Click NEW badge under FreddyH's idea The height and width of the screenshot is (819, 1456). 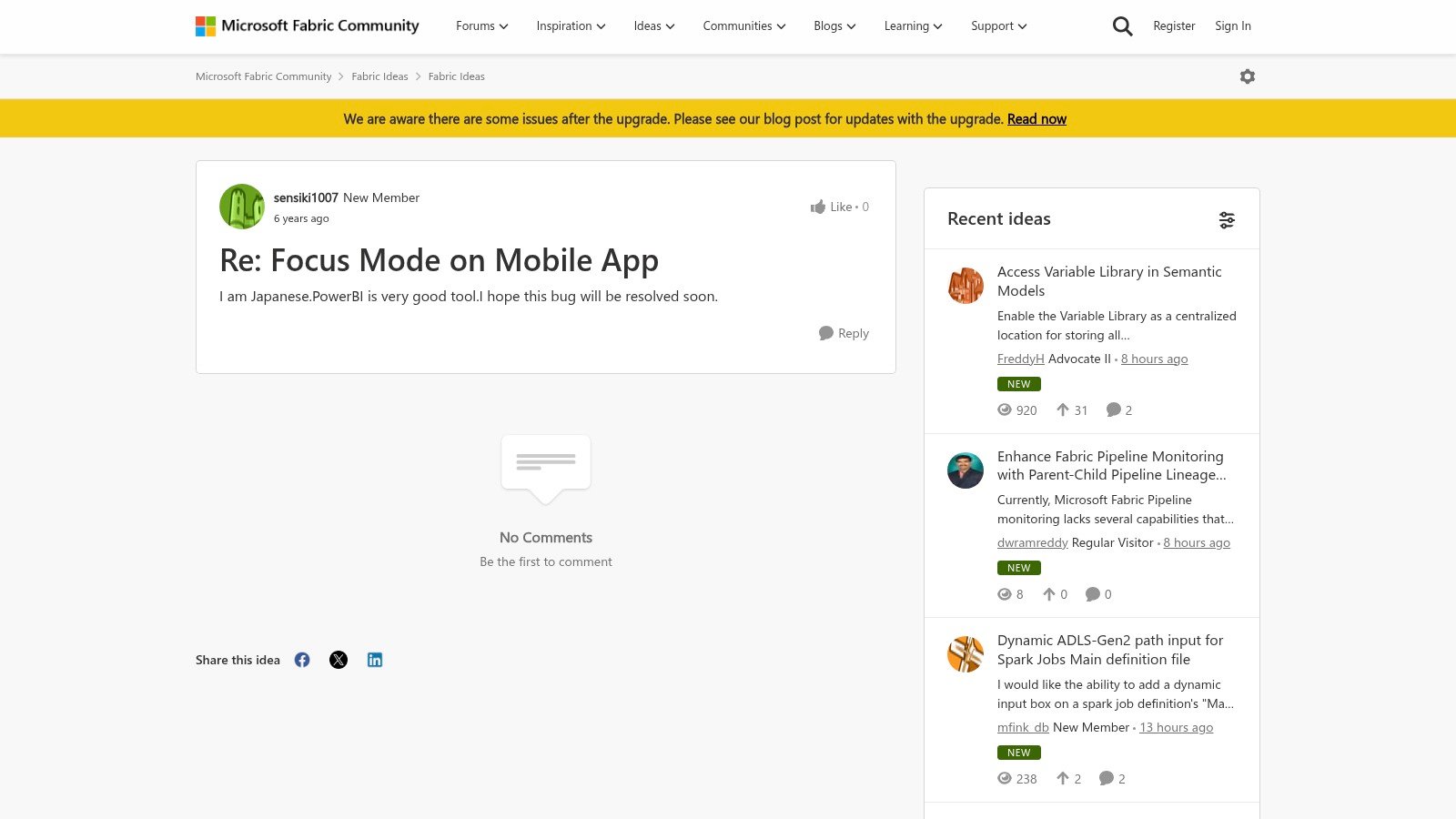pos(1019,384)
